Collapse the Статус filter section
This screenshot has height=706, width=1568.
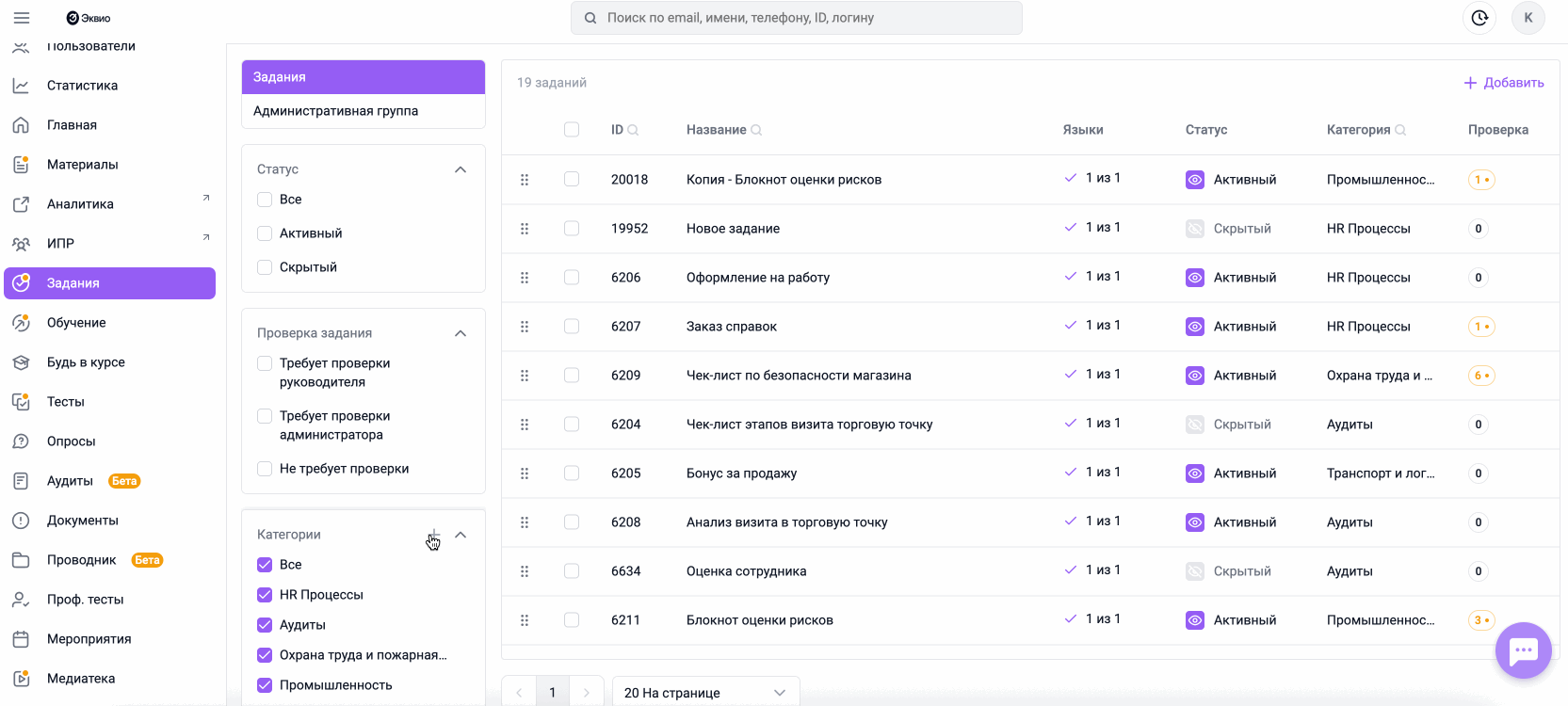[x=461, y=169]
